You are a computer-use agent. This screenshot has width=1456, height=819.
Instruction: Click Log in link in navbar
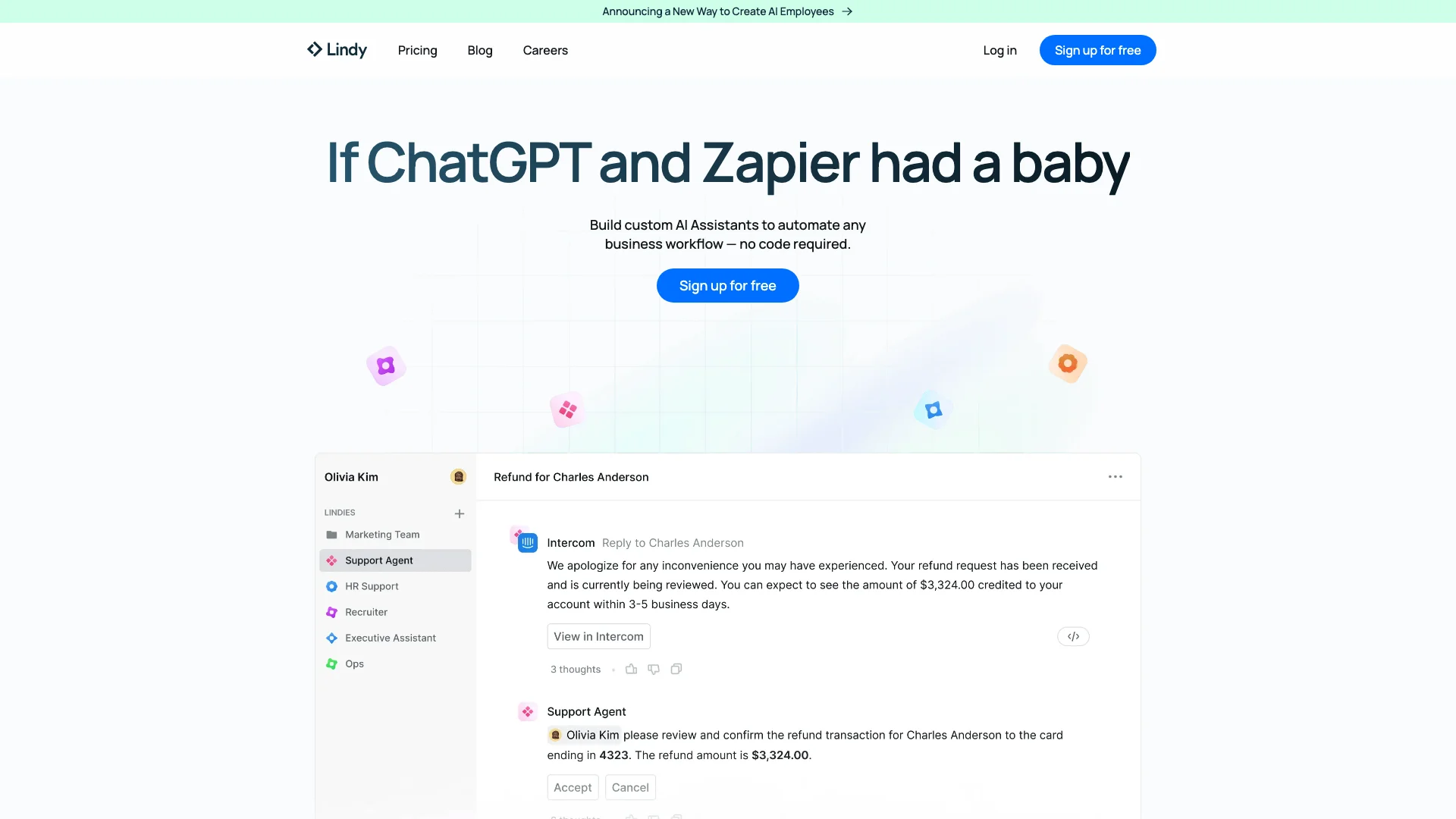click(999, 50)
